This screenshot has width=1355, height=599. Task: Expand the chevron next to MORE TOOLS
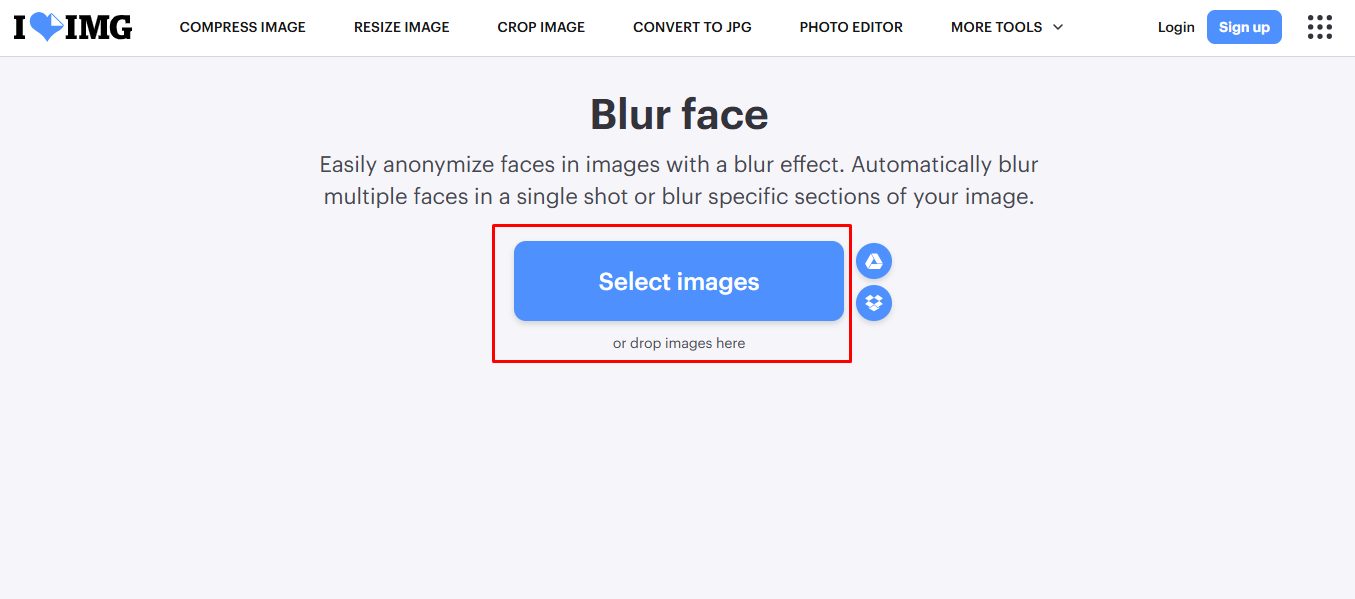(1060, 28)
